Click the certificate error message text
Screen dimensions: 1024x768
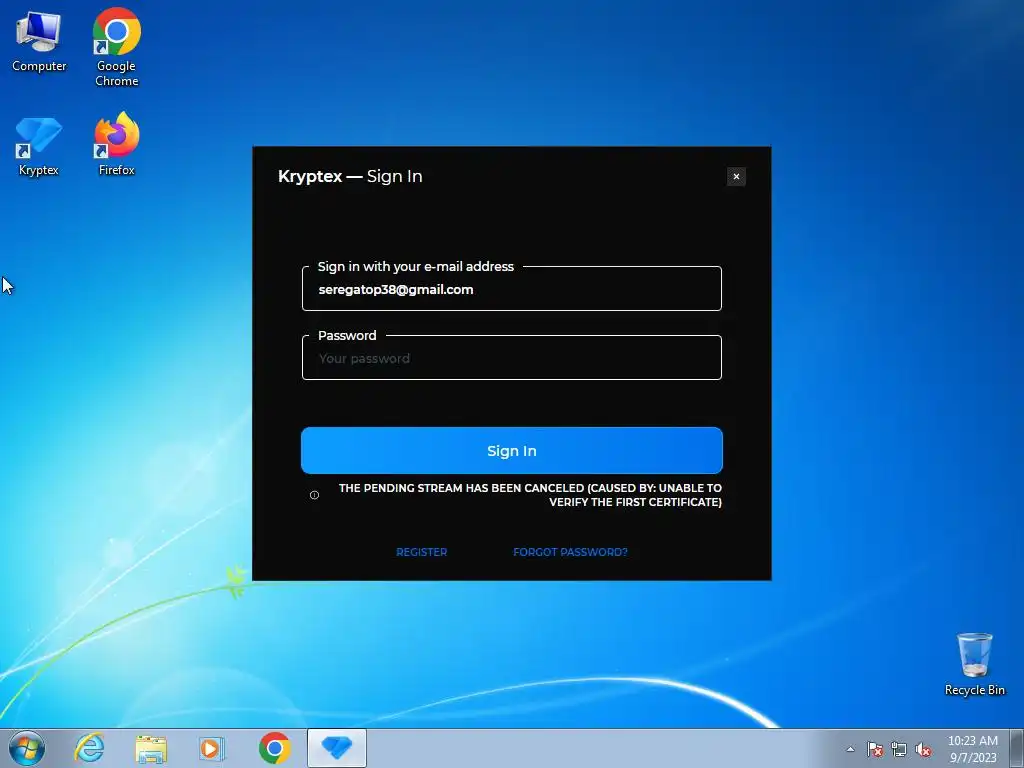(530, 495)
